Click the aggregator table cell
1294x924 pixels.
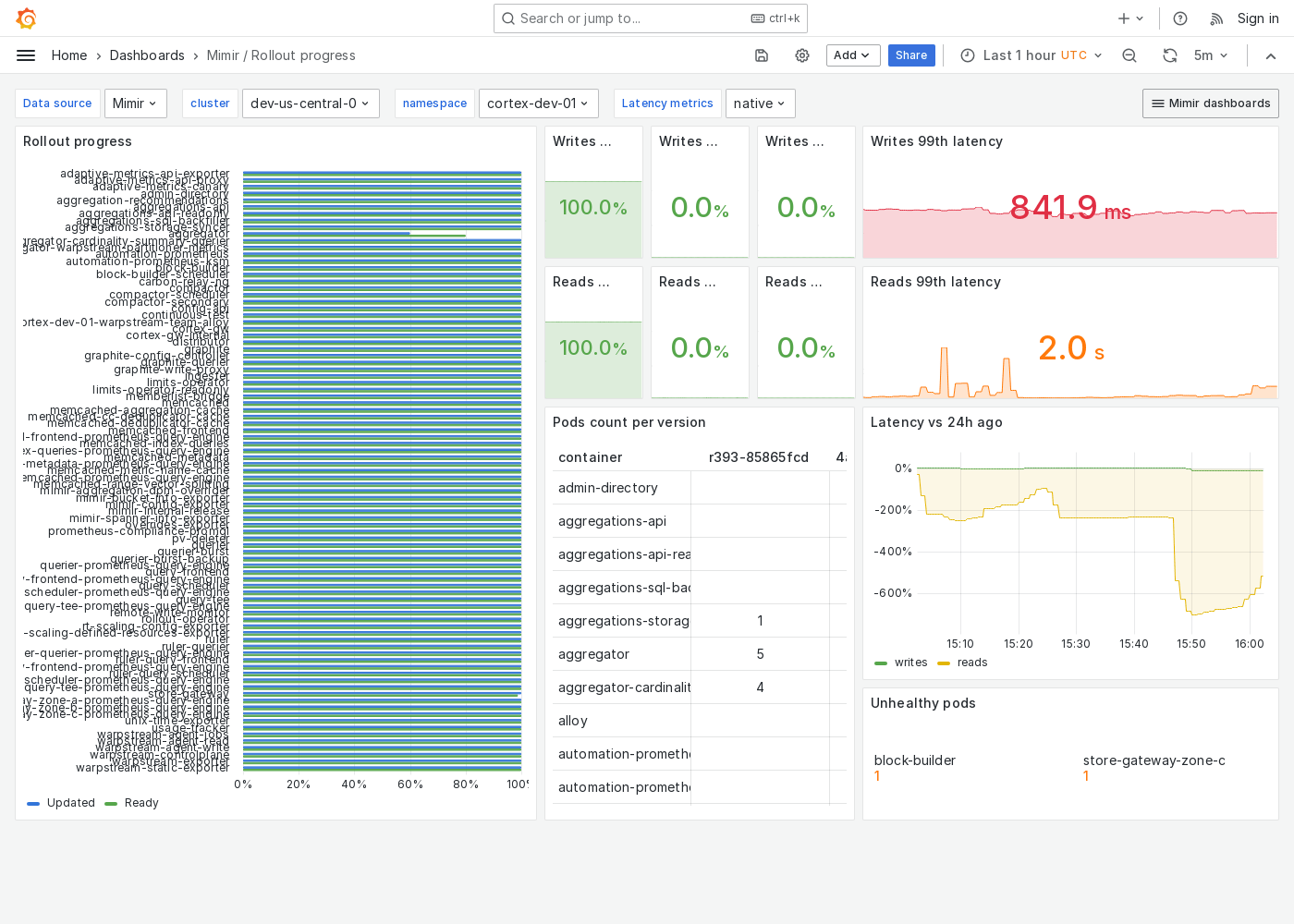621,654
